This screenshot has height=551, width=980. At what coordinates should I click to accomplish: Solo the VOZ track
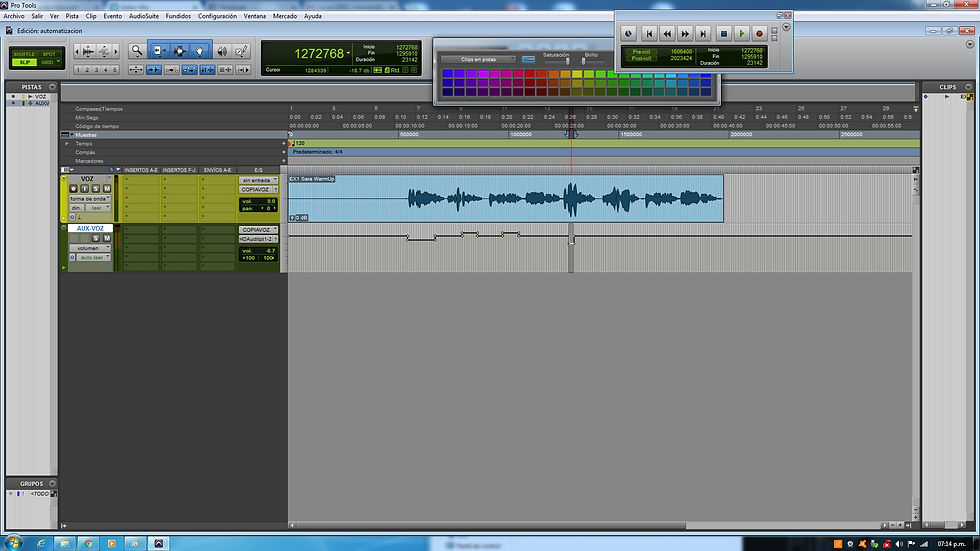click(96, 188)
